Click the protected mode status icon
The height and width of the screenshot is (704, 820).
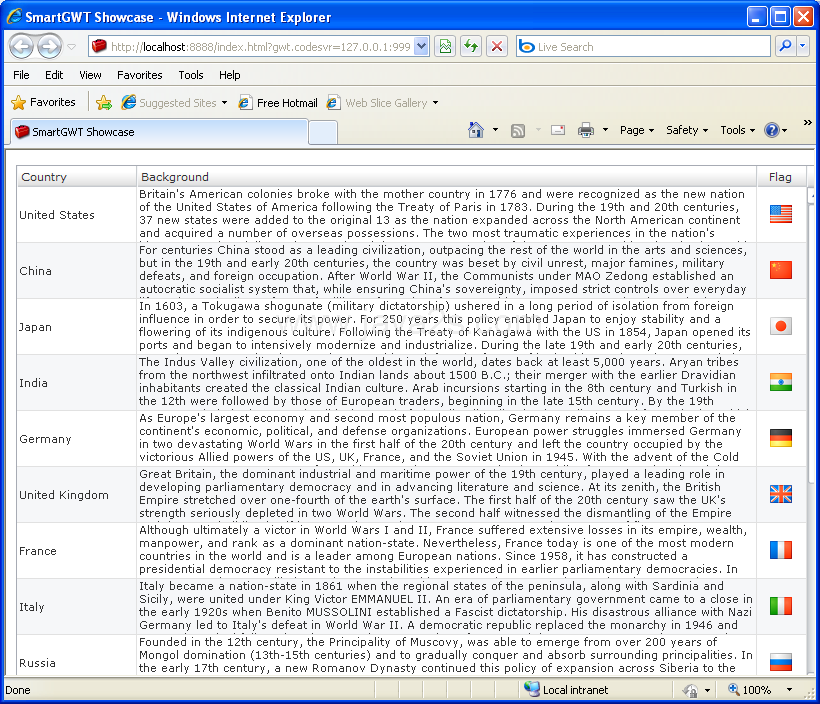click(690, 690)
